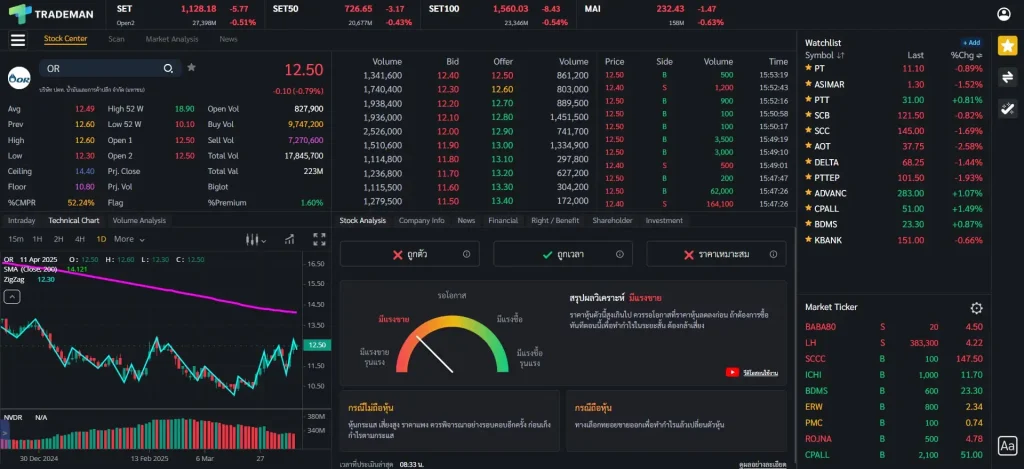Toggle favorite star next to OR search
The image size is (1024, 469).
click(x=191, y=67)
